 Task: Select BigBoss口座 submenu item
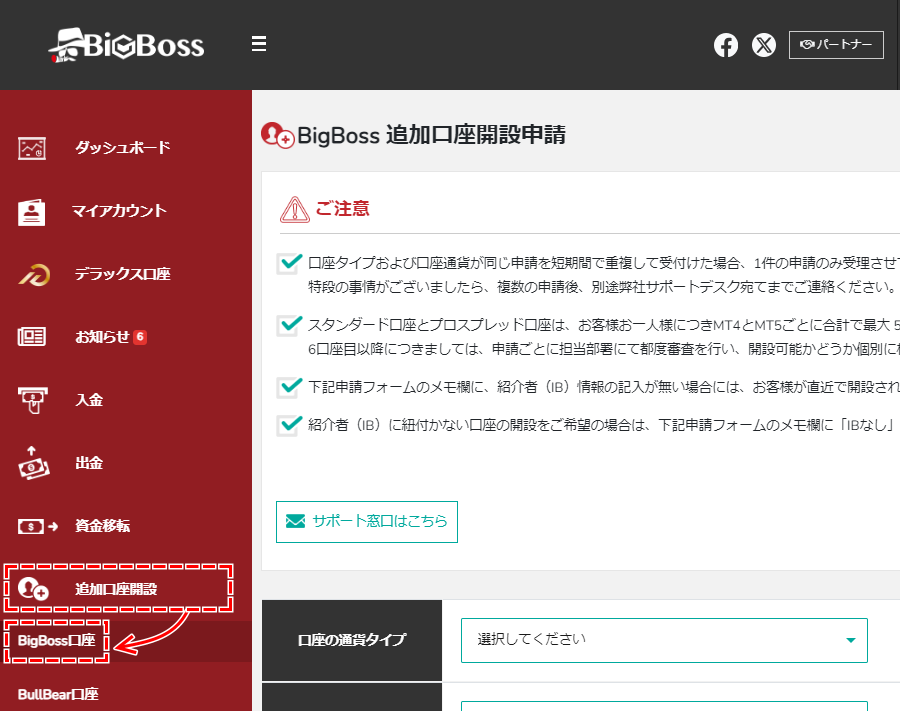coord(56,641)
